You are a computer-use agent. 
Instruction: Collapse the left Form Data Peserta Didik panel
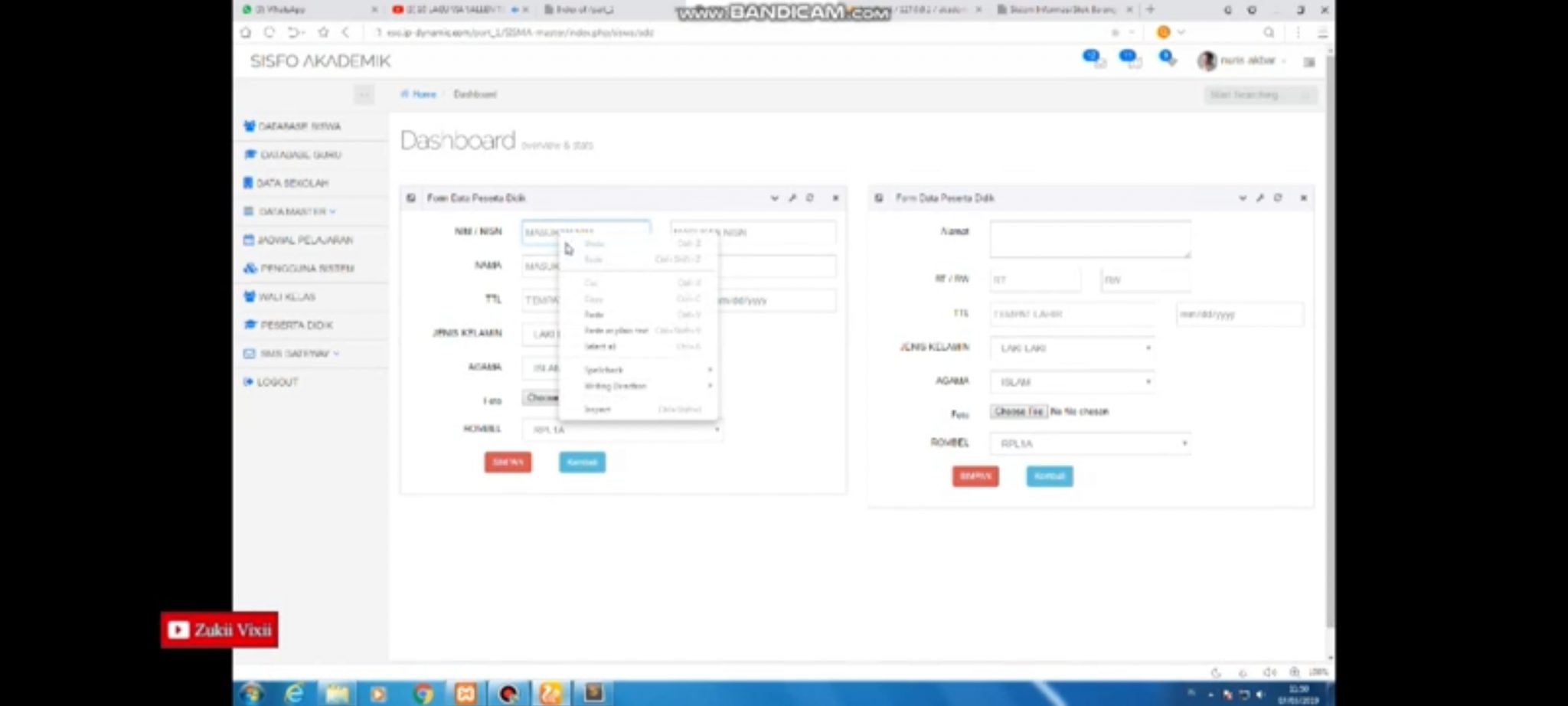[x=774, y=198]
